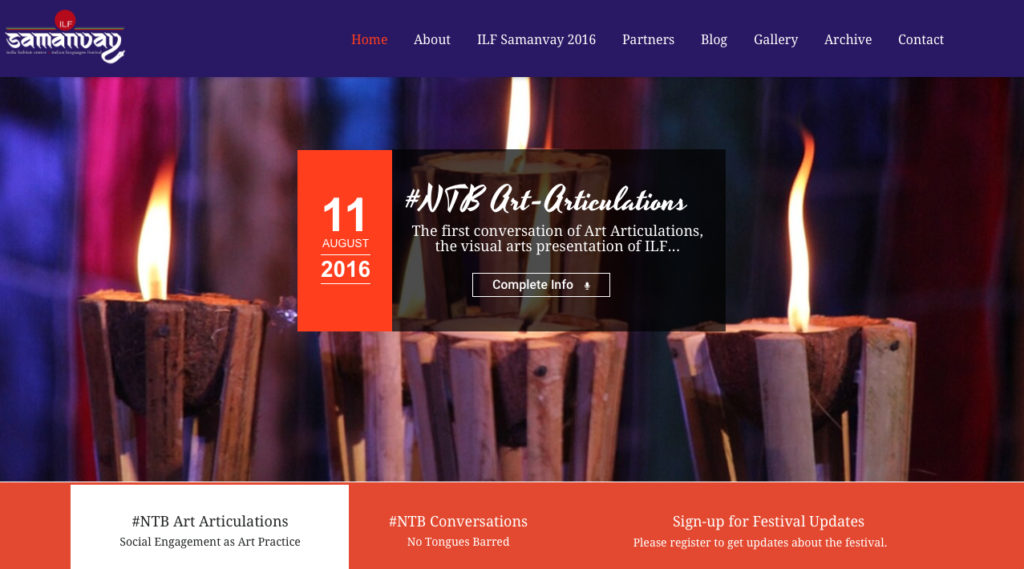
Task: Click the first conversation description text
Action: [557, 238]
